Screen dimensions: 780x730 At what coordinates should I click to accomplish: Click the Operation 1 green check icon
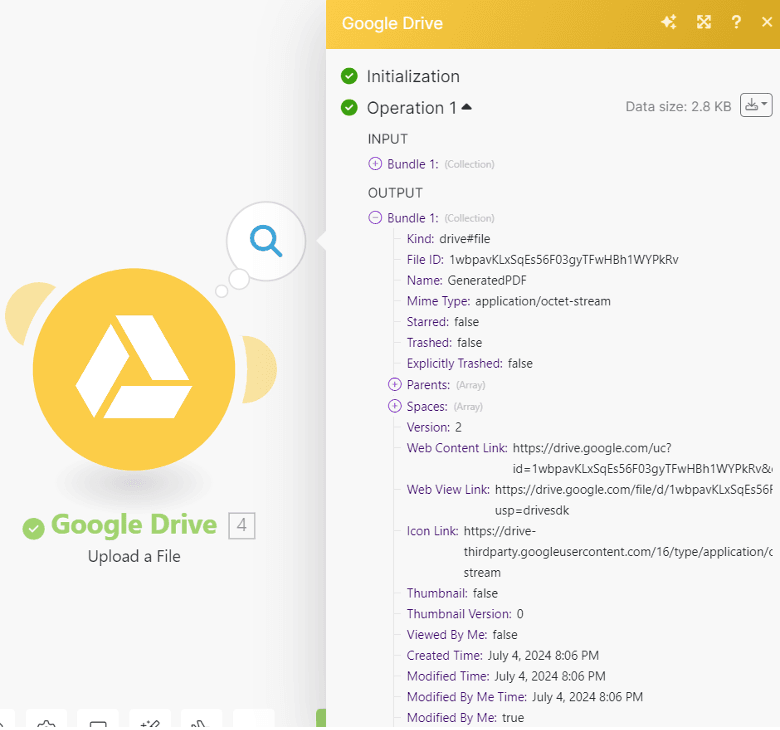pyautogui.click(x=349, y=107)
